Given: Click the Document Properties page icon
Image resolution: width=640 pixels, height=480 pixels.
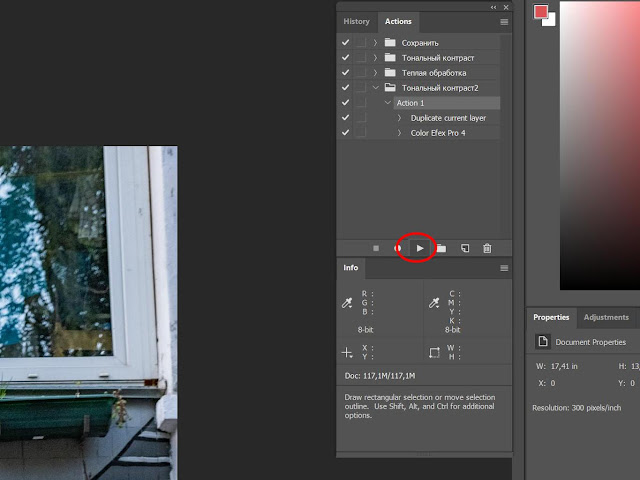Looking at the screenshot, I should (542, 342).
